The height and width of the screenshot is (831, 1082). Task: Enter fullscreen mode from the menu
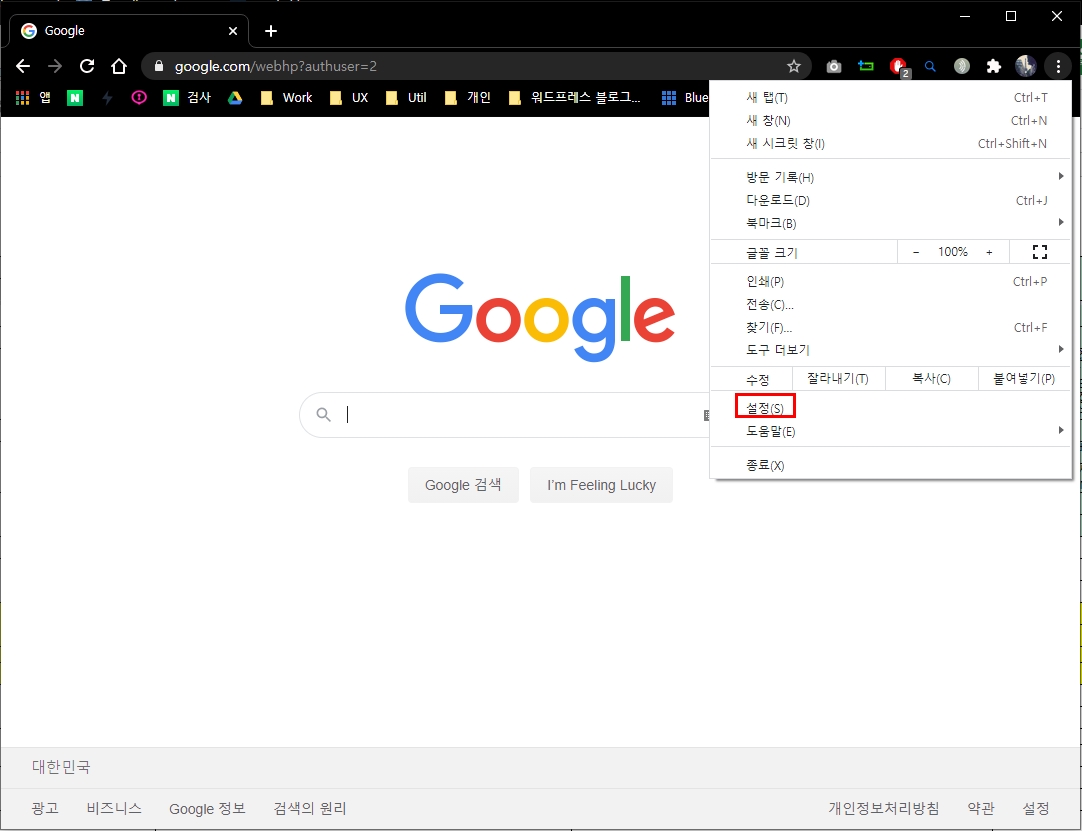click(1040, 252)
